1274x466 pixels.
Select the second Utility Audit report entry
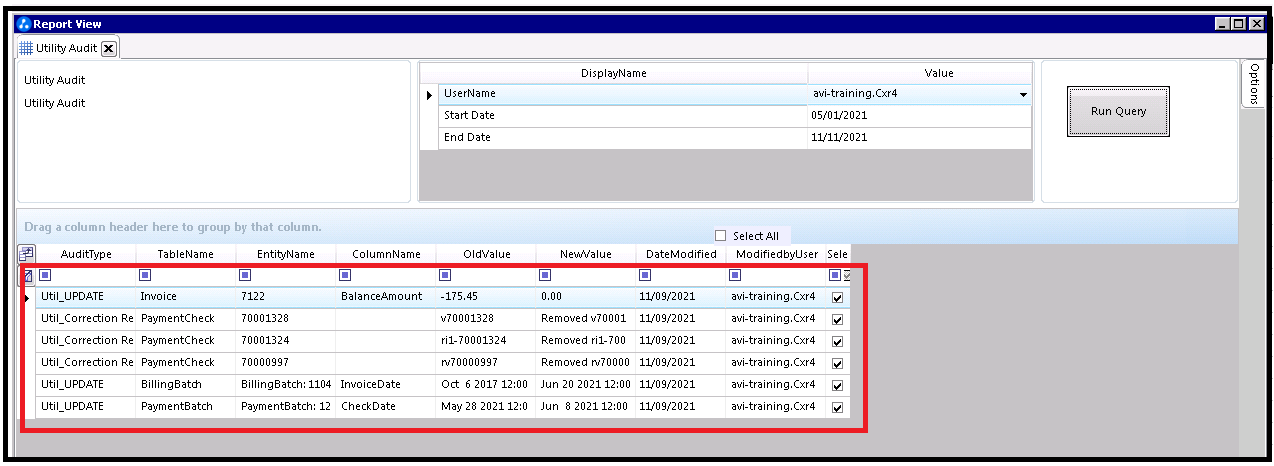(x=55, y=103)
